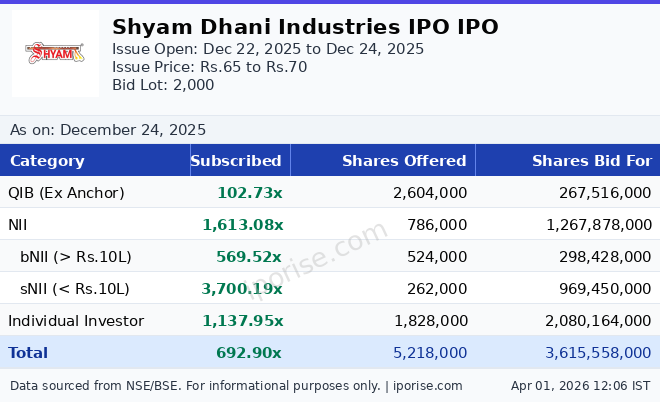Click the 3,700.19x sNII subscription value
The width and height of the screenshot is (660, 402).
tap(242, 289)
